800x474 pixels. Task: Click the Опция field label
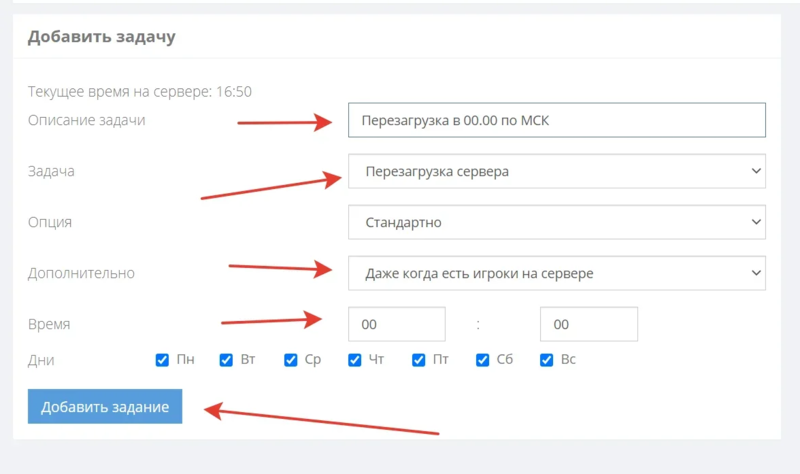click(50, 222)
